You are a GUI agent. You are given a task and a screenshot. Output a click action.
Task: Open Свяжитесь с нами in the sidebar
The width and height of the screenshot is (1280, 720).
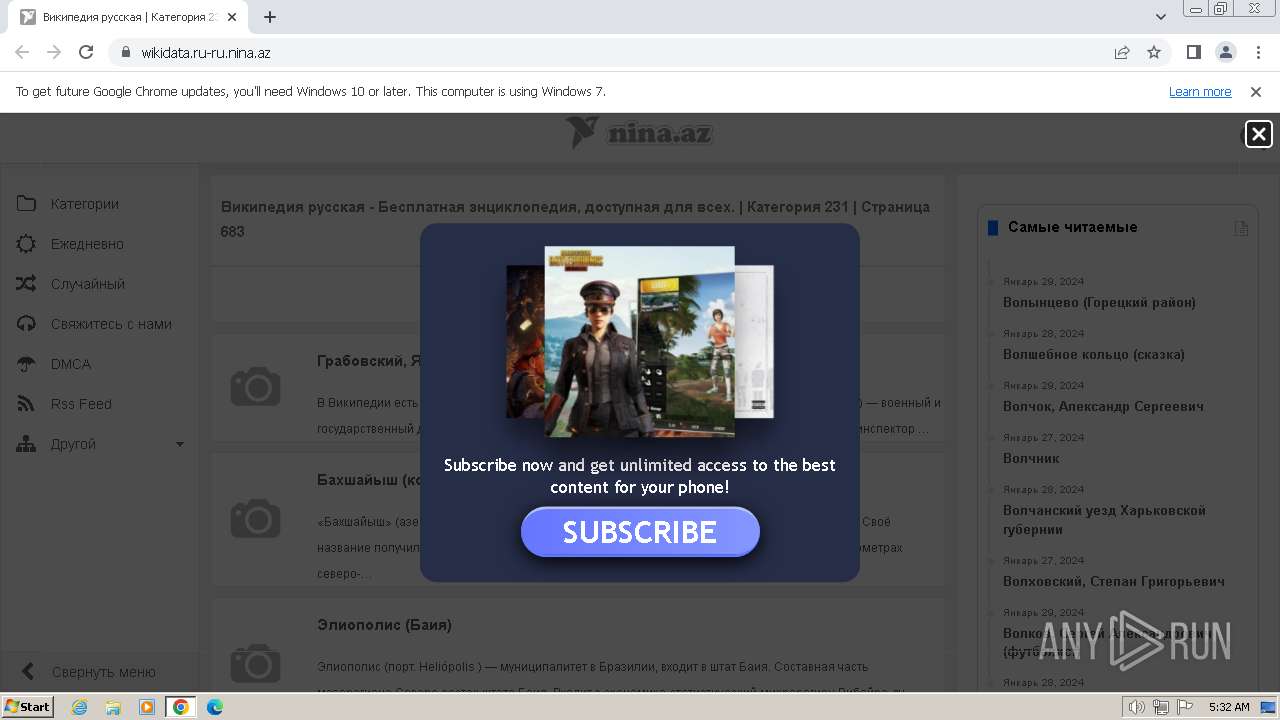click(111, 324)
